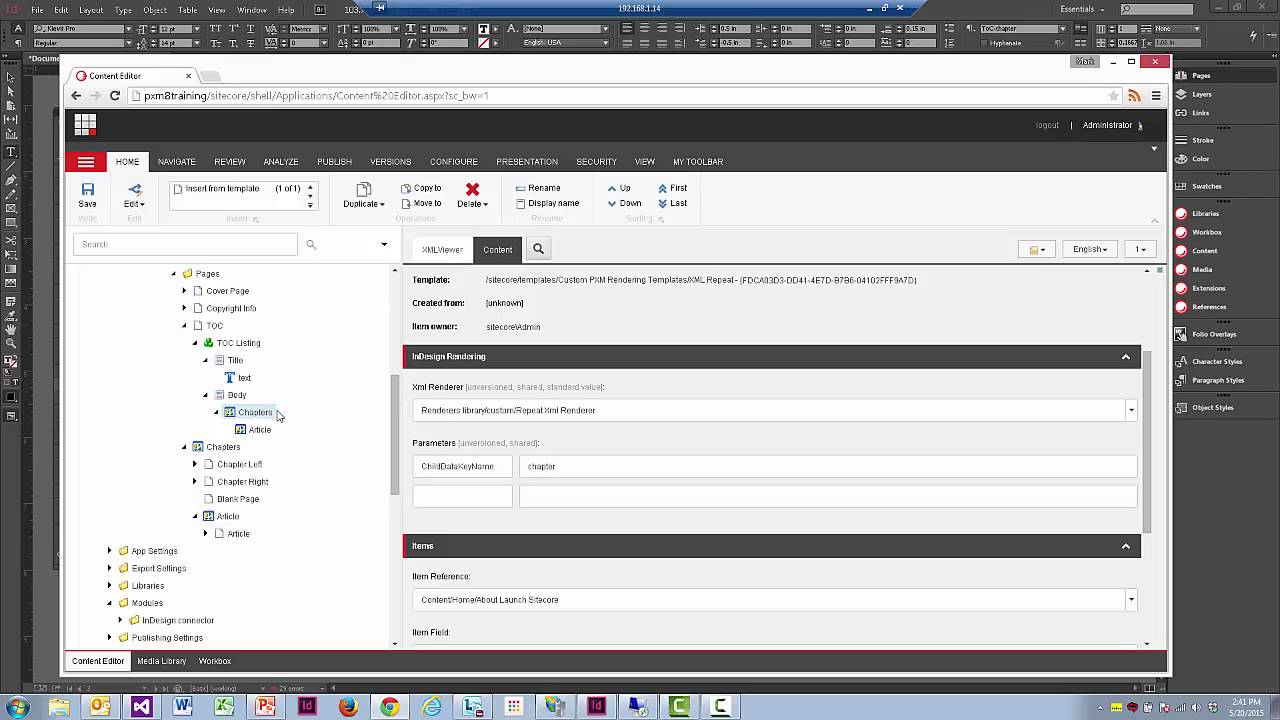Select the InDesign connector tree item
Viewport: 1280px width, 720px height.
coord(177,620)
